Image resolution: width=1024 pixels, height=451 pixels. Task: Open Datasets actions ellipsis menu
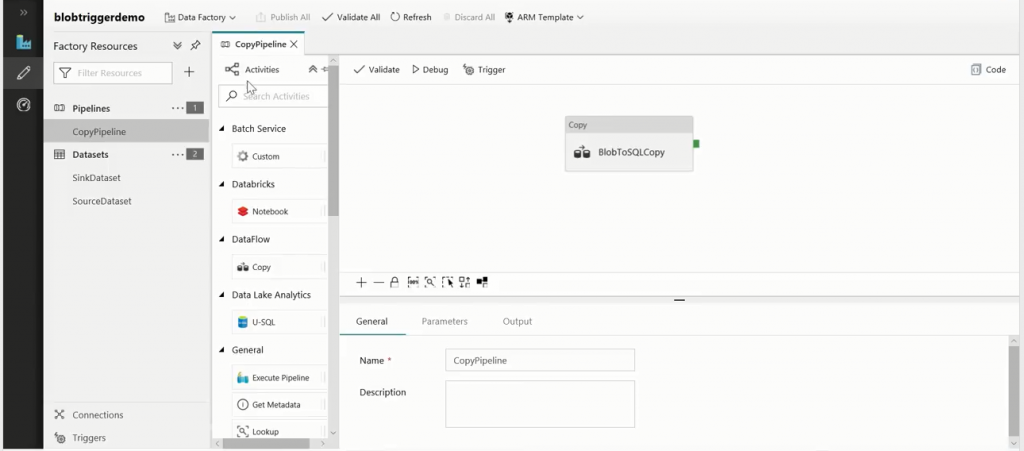(x=178, y=155)
